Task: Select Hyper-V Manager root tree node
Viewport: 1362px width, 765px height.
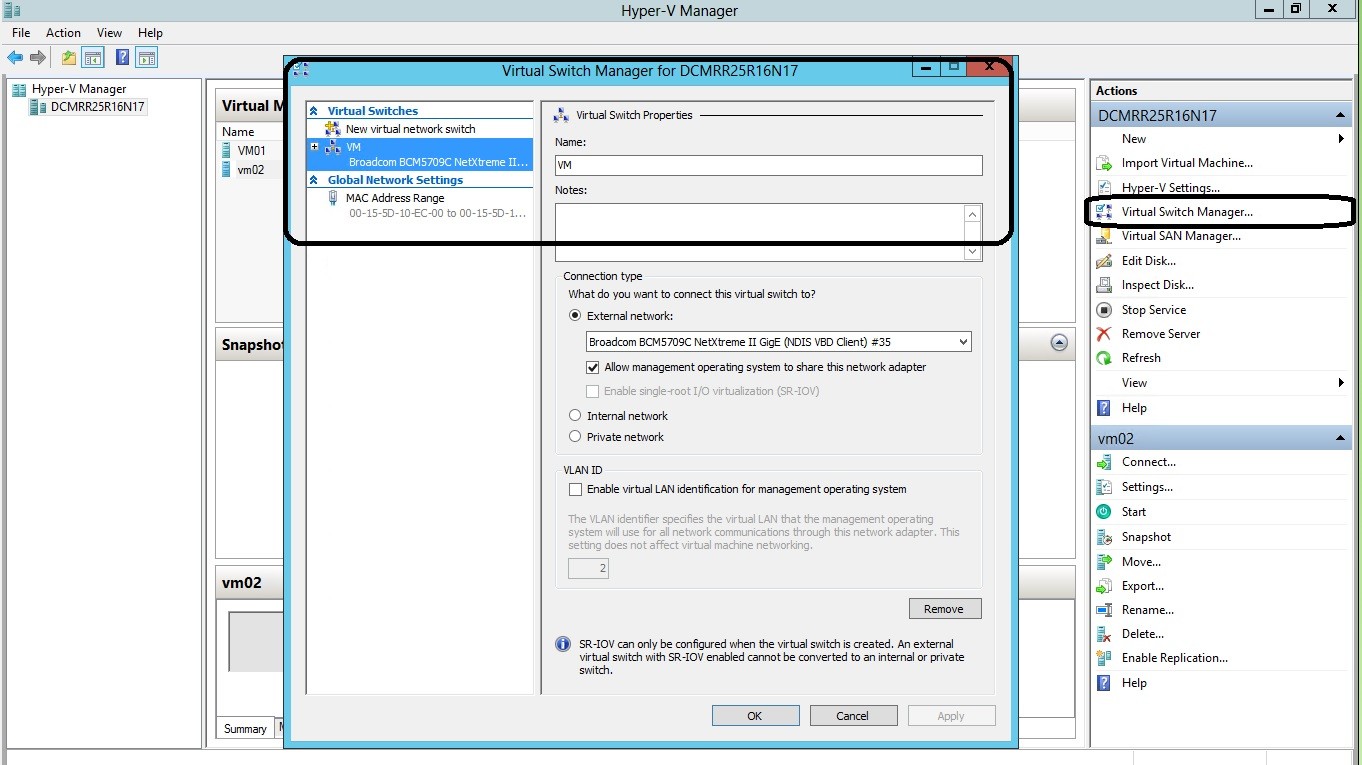Action: (x=79, y=89)
